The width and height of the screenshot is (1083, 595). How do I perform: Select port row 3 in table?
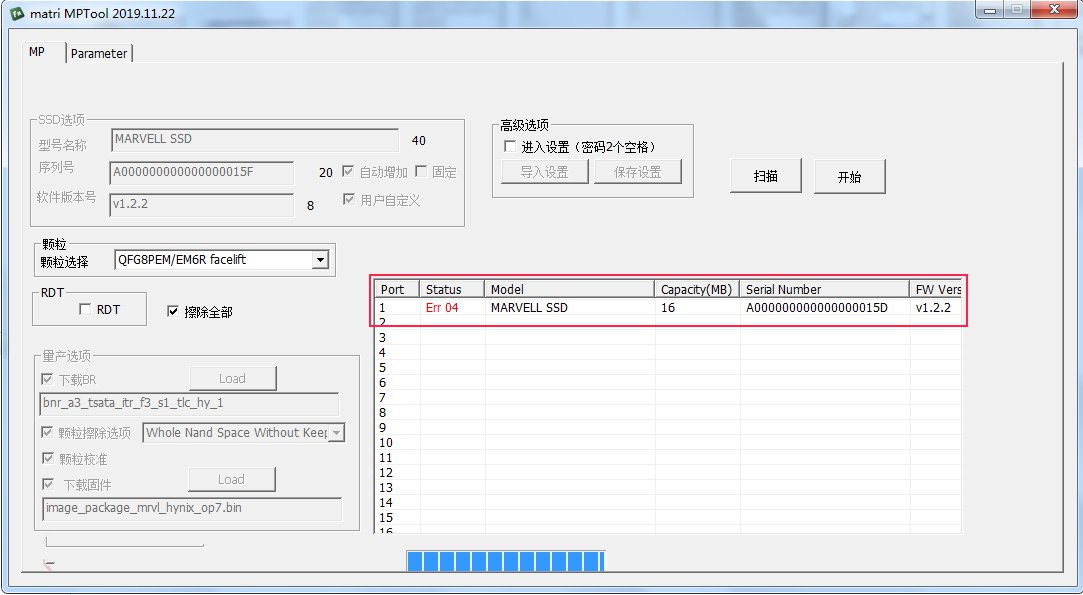pos(668,337)
